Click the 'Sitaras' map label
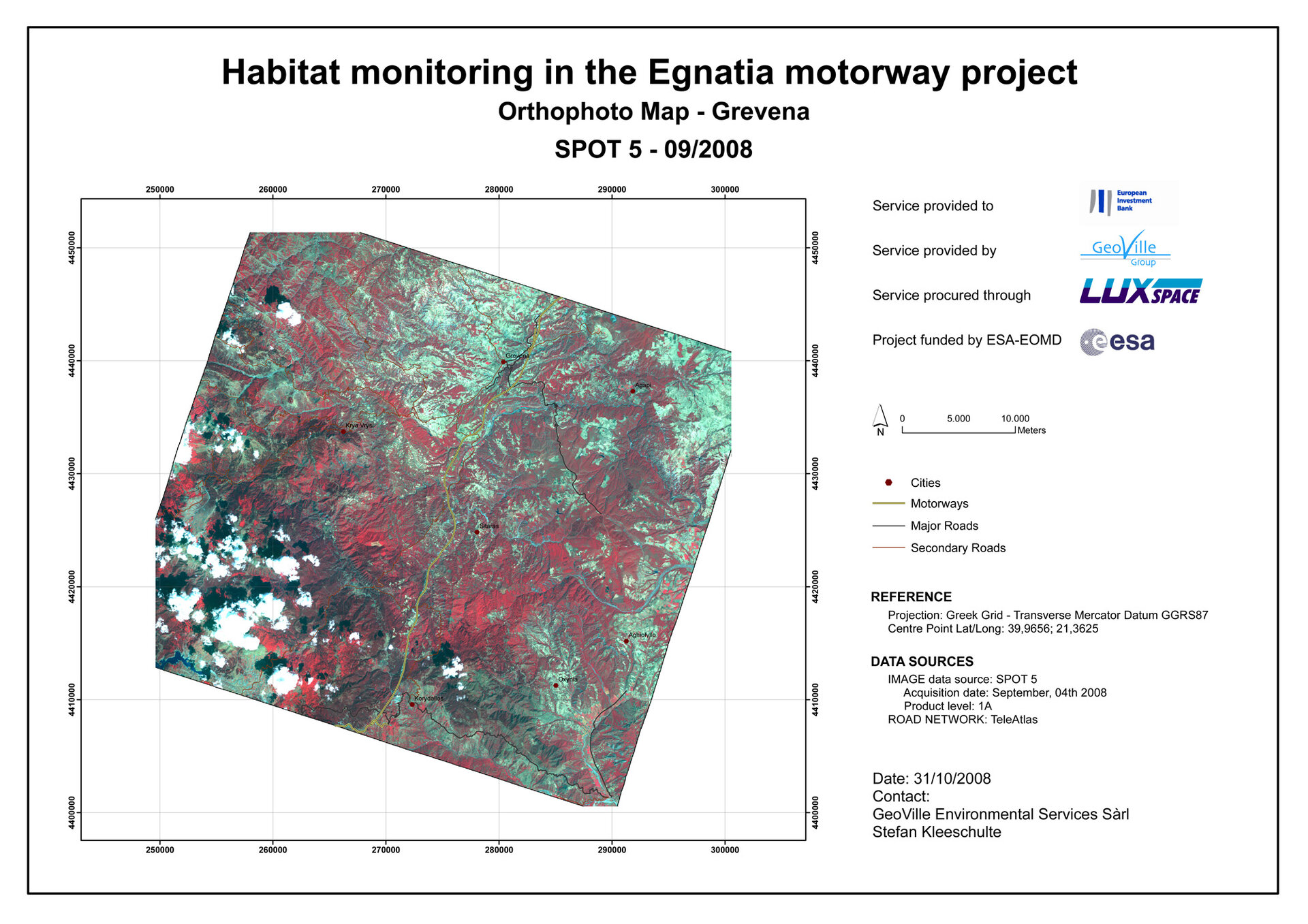 [489, 526]
